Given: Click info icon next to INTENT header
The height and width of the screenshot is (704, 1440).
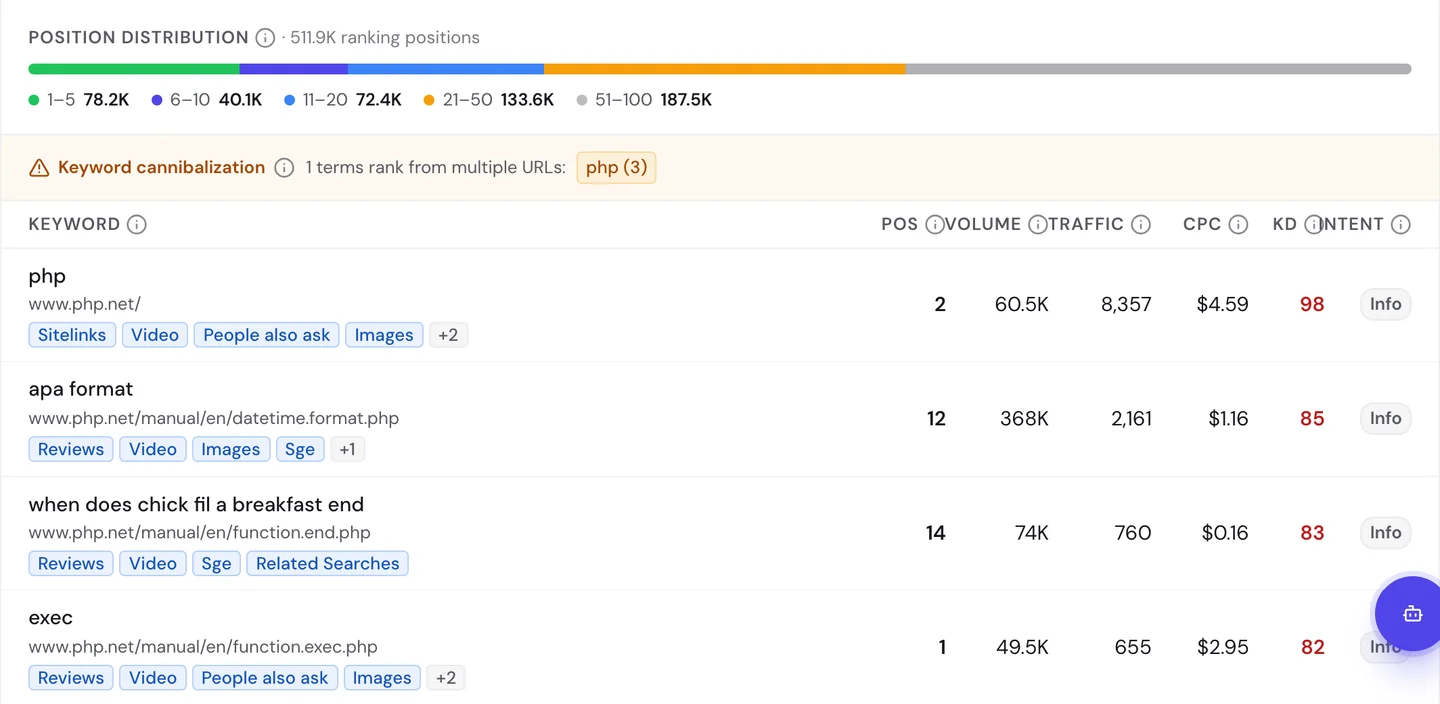Looking at the screenshot, I should [x=1401, y=225].
